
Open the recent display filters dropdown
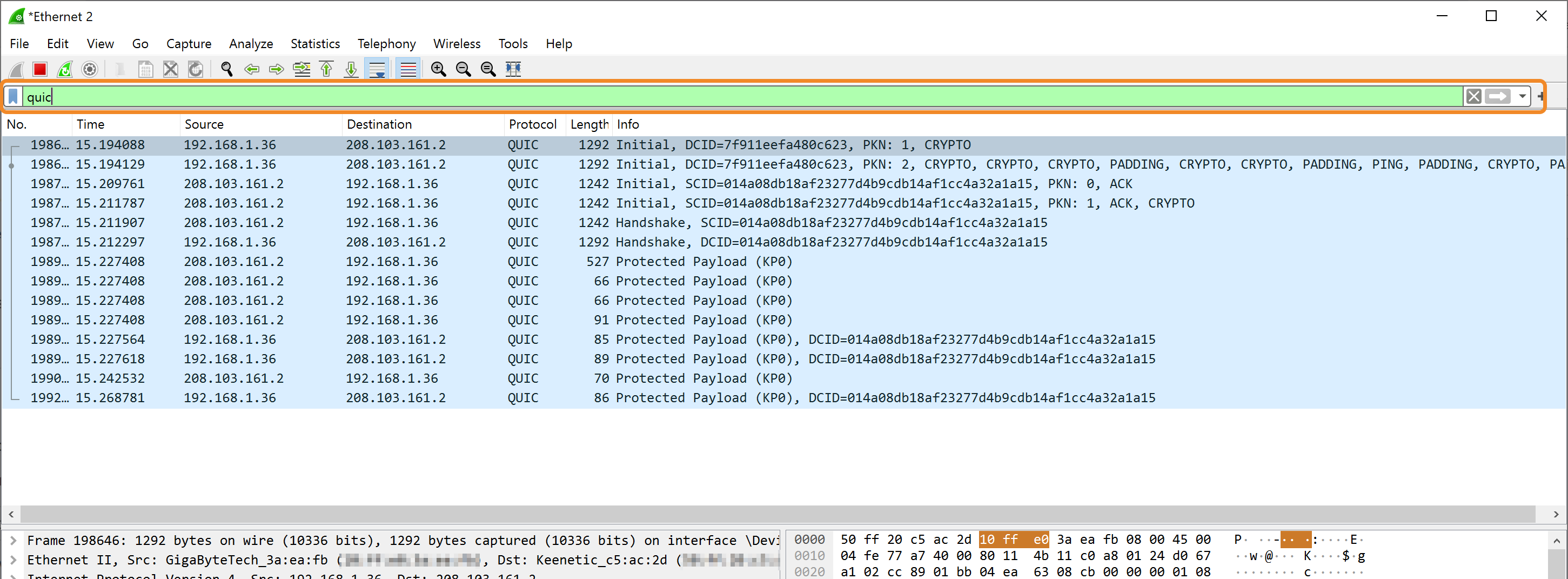point(1523,97)
